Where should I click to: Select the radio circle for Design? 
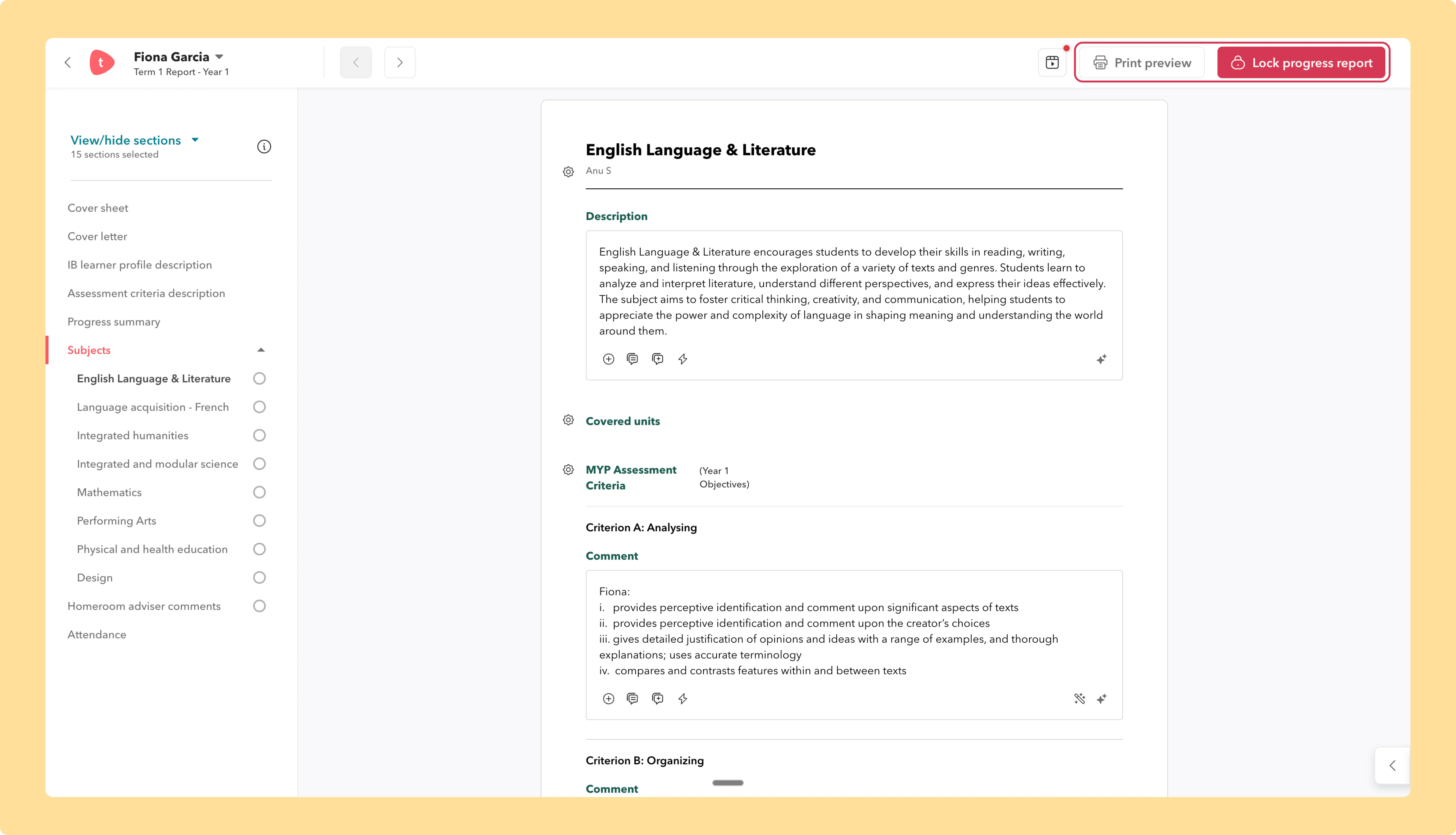[259, 577]
